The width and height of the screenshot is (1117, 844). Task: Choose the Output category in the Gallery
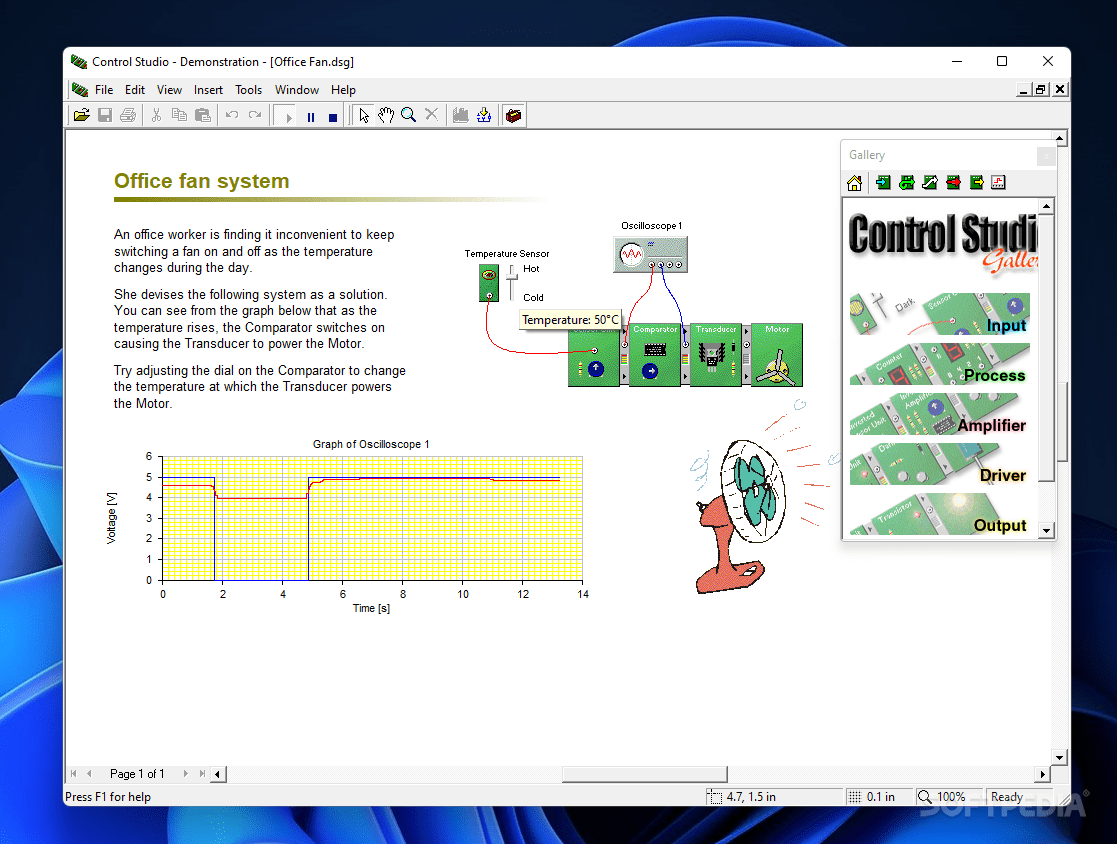click(940, 514)
